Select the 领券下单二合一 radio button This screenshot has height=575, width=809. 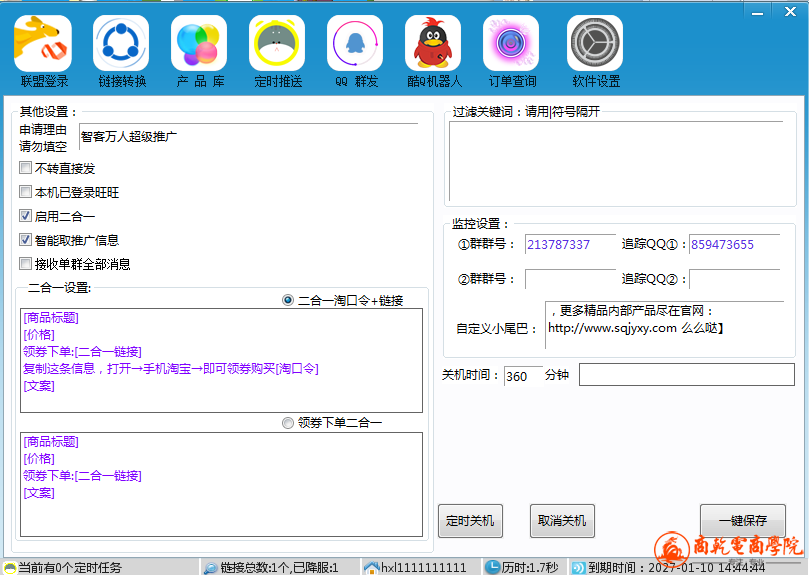coord(288,423)
